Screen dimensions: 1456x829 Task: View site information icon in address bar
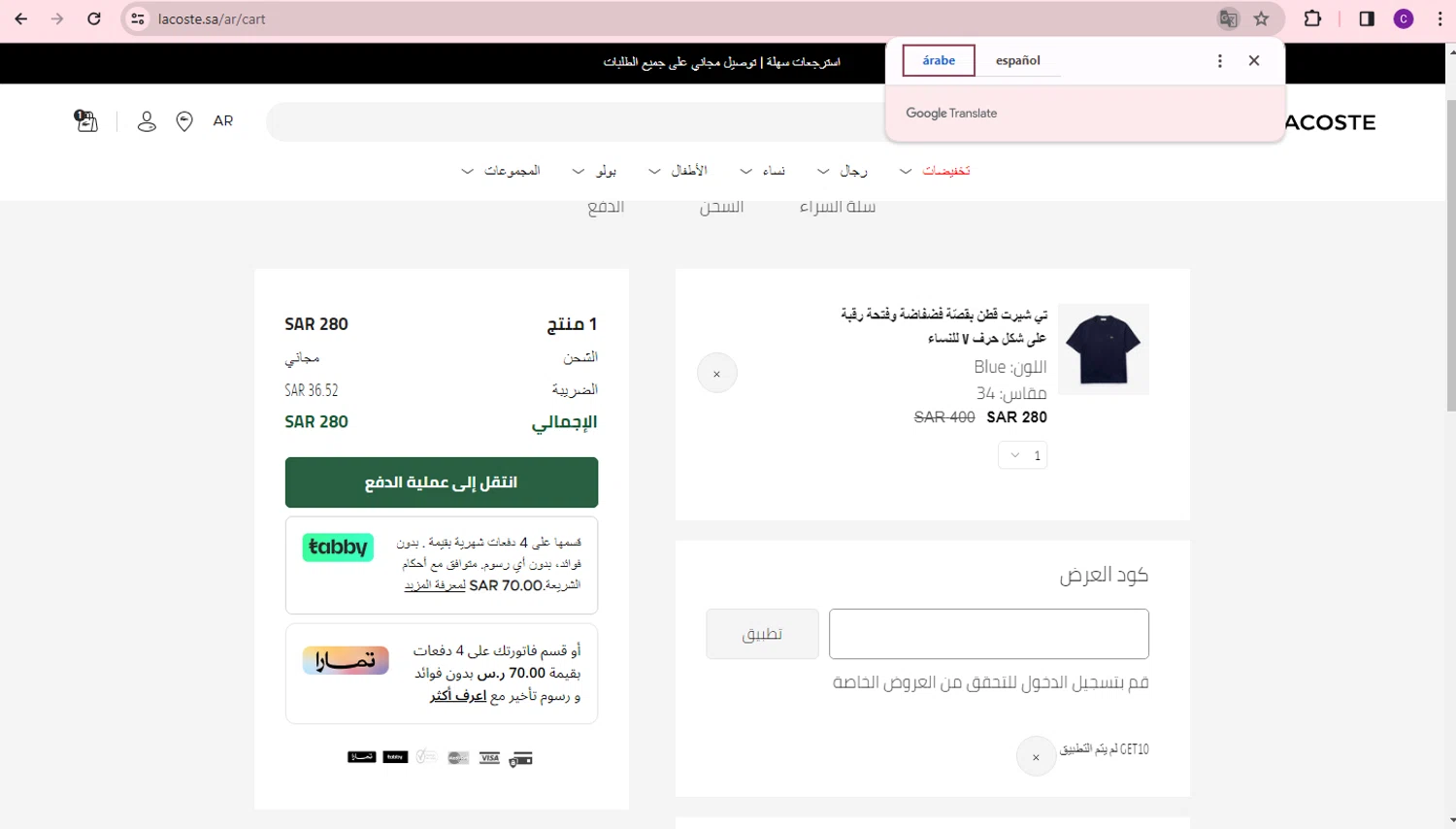click(x=138, y=18)
